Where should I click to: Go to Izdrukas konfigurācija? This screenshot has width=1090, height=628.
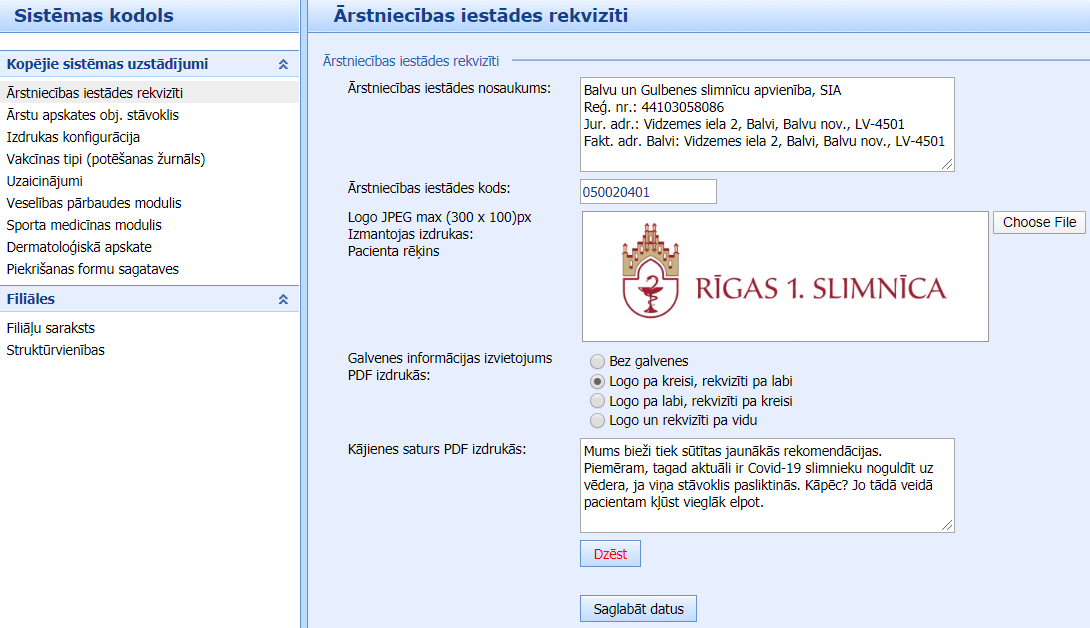point(73,137)
